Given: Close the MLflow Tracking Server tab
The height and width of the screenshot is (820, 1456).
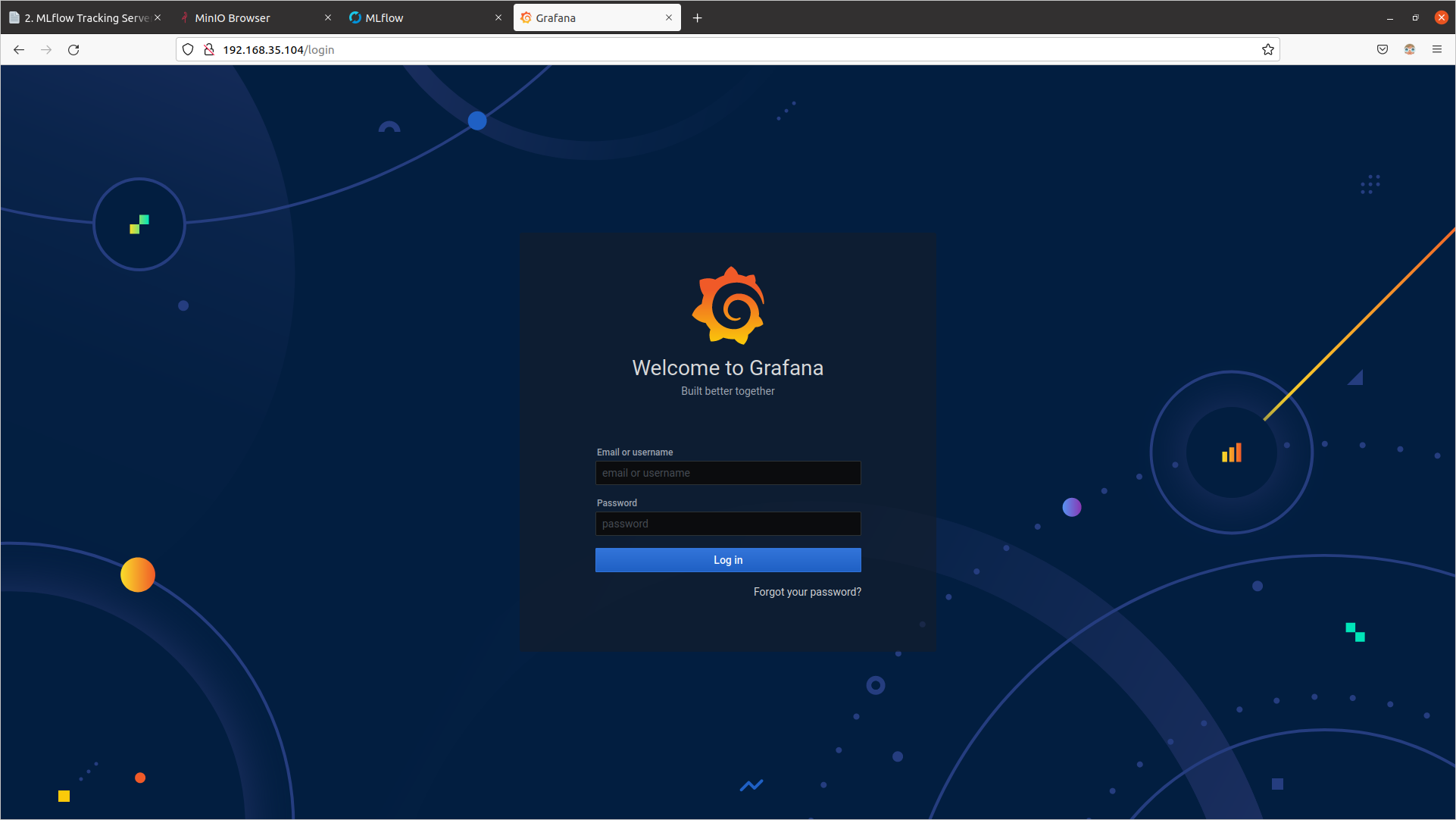Looking at the screenshot, I should pos(158,17).
